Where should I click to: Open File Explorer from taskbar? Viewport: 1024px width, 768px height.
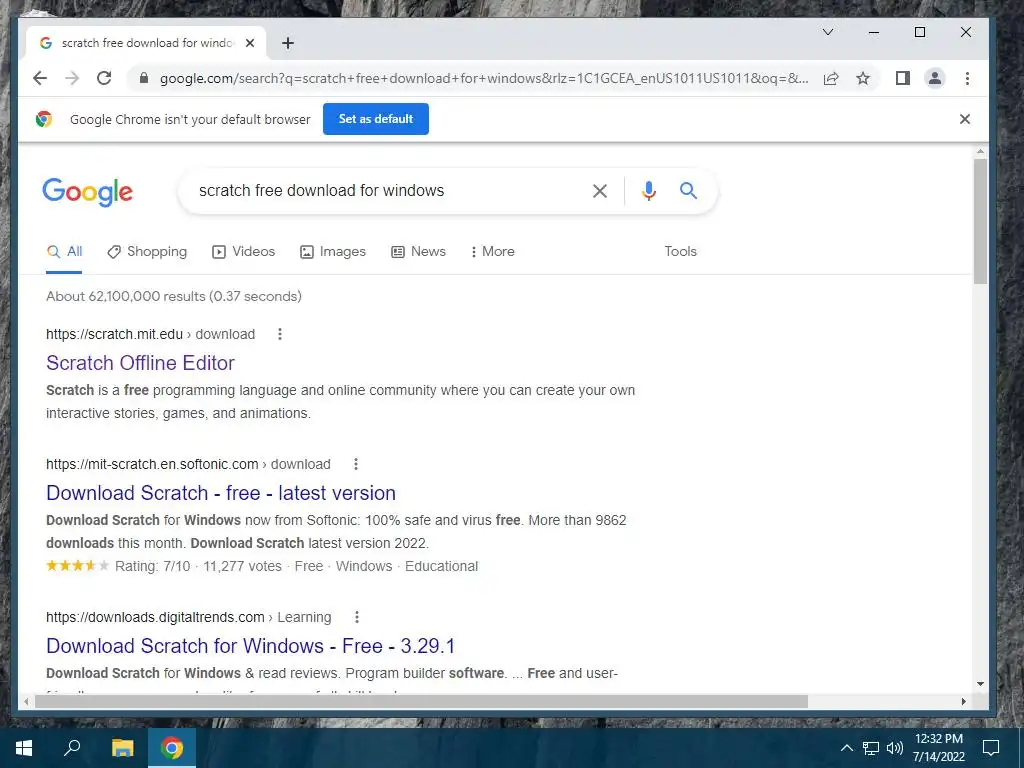click(x=122, y=748)
